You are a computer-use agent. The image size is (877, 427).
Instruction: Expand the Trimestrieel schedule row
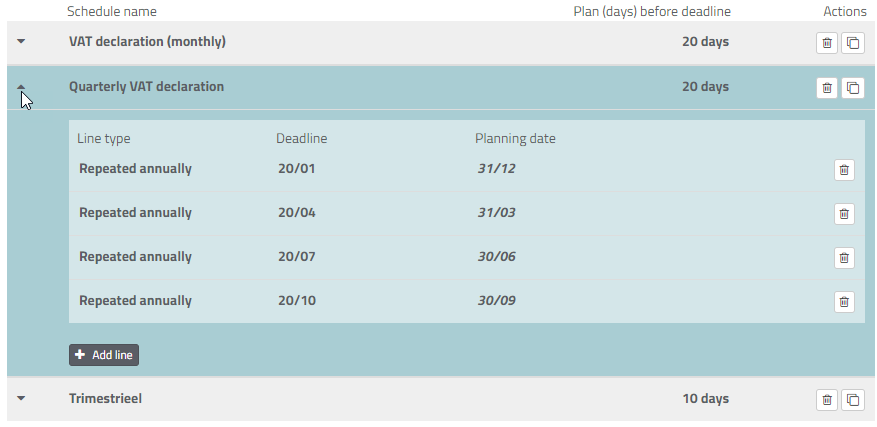[21, 399]
